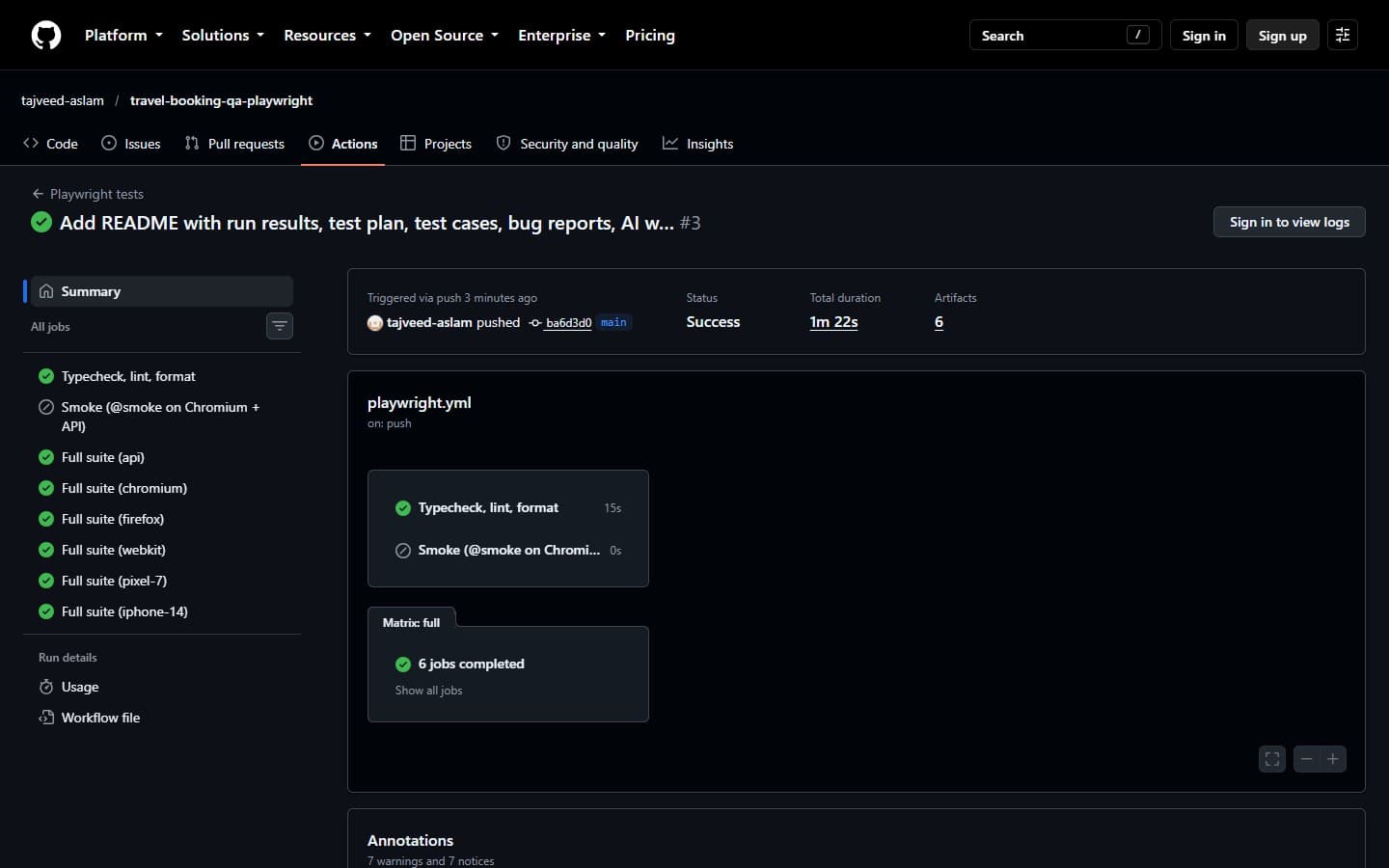The image size is (1389, 868).
Task: Expand the Solutions dropdown menu
Action: pos(223,35)
